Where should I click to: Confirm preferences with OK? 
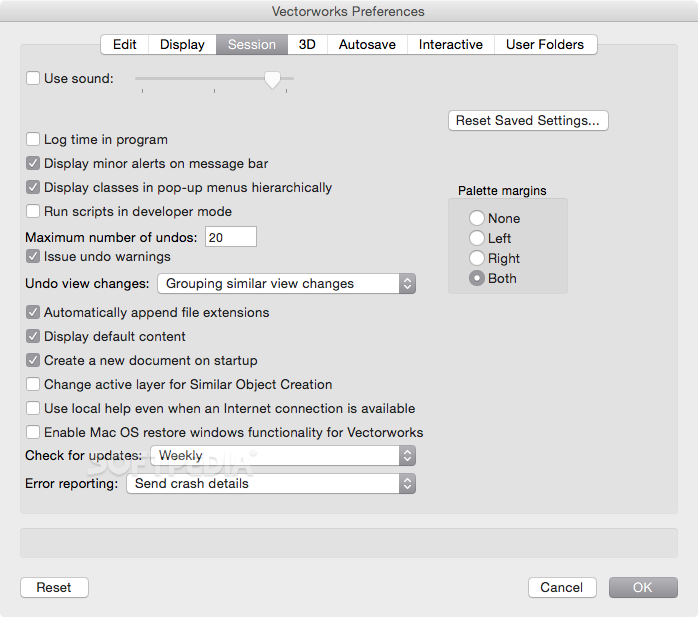pos(643,588)
